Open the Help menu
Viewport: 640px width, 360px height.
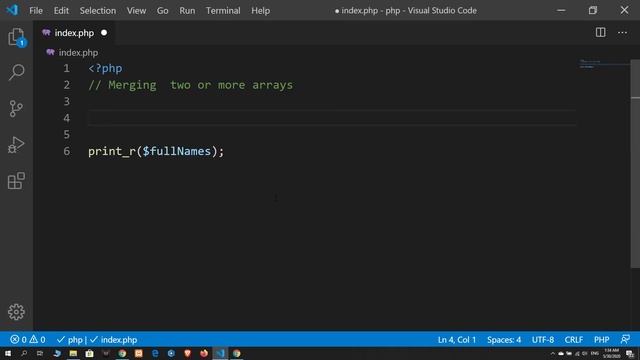click(260, 11)
